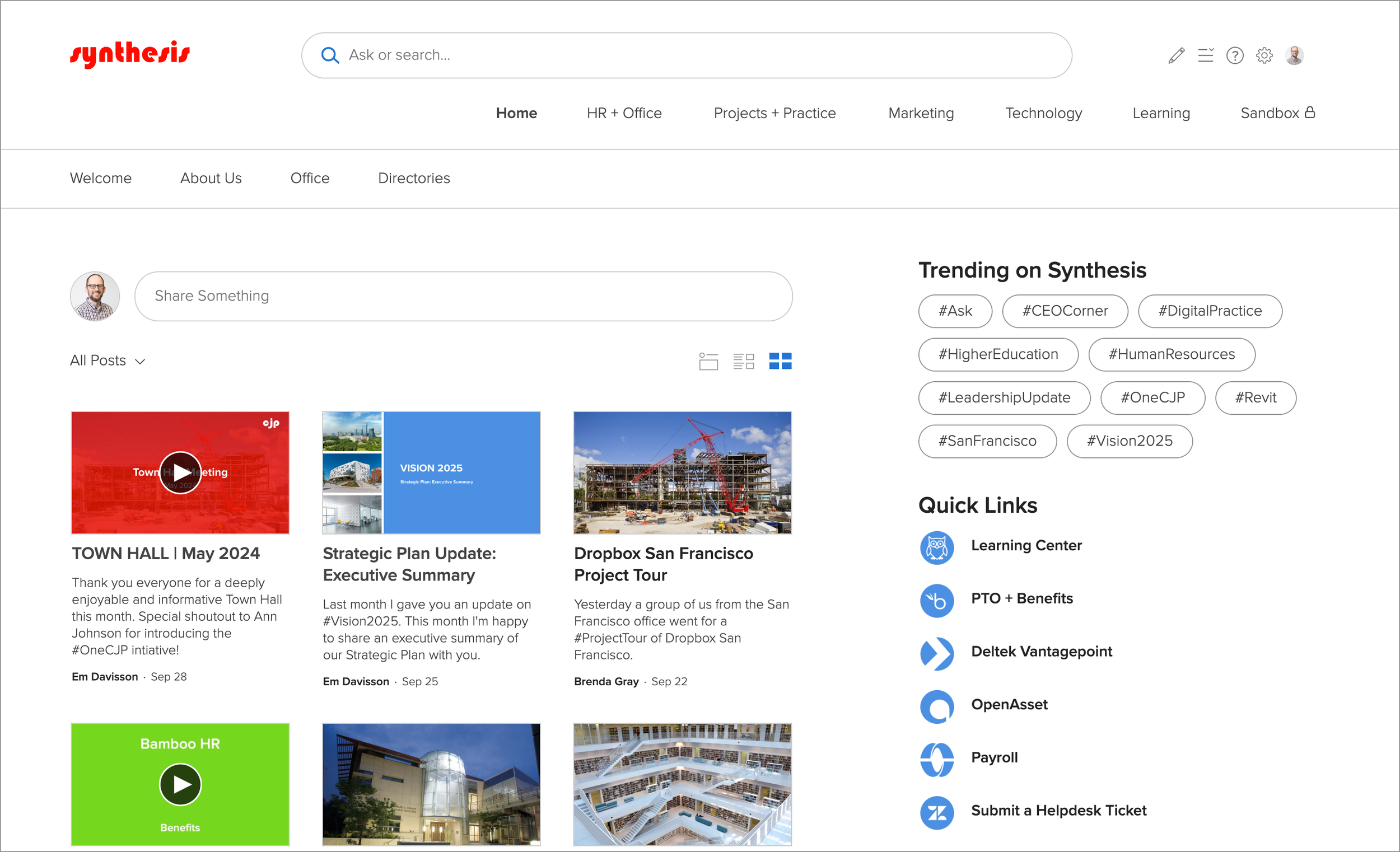This screenshot has width=1400, height=852.
Task: Open the white library interior thumbnail
Action: click(x=683, y=784)
